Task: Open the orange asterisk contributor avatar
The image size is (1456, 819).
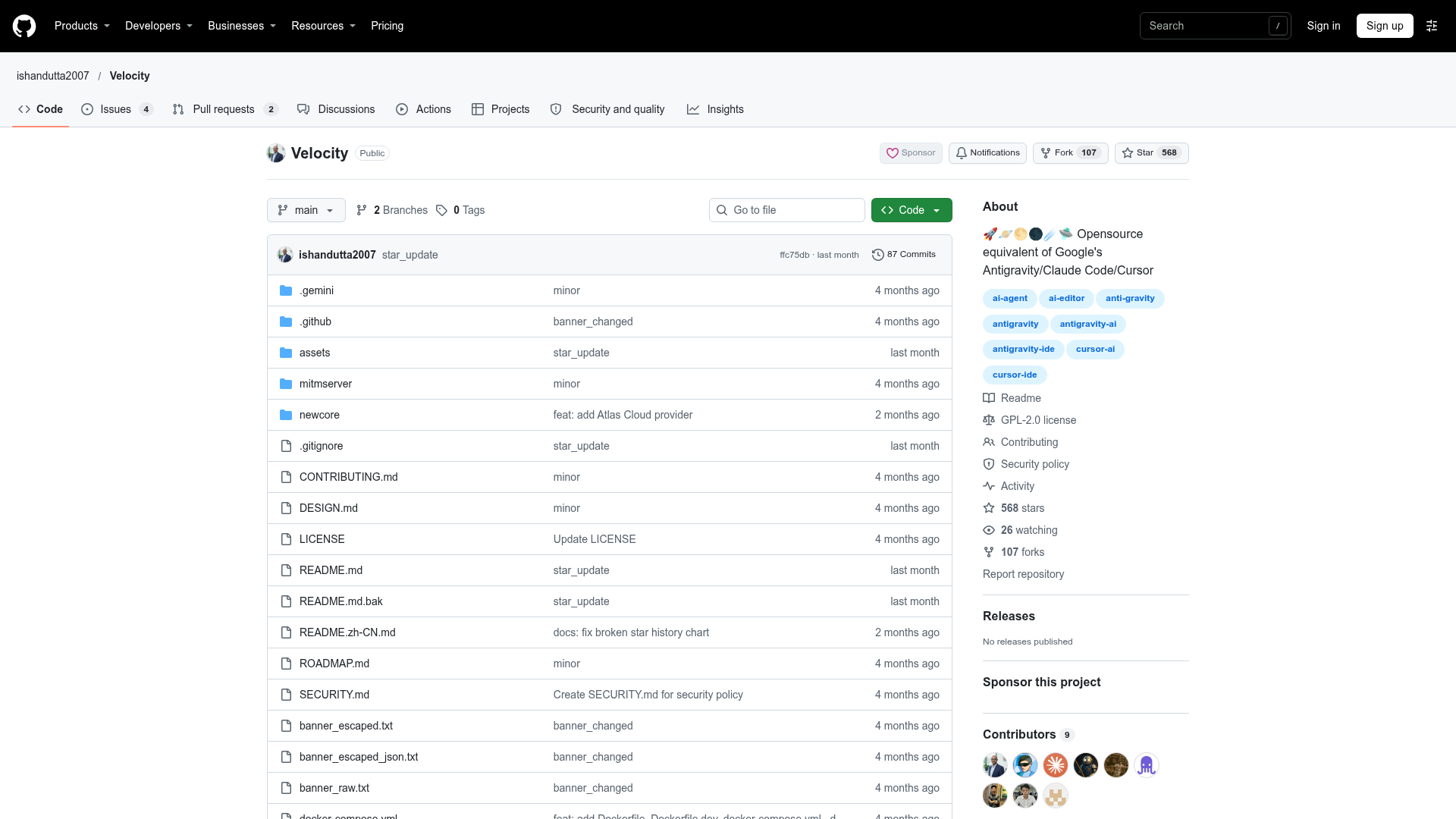Action: tap(1056, 765)
